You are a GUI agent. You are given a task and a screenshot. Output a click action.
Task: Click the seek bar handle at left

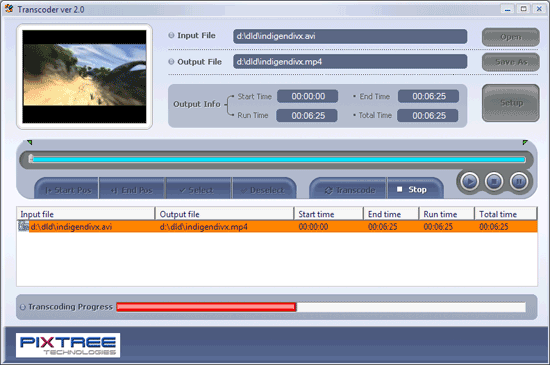(x=31, y=159)
